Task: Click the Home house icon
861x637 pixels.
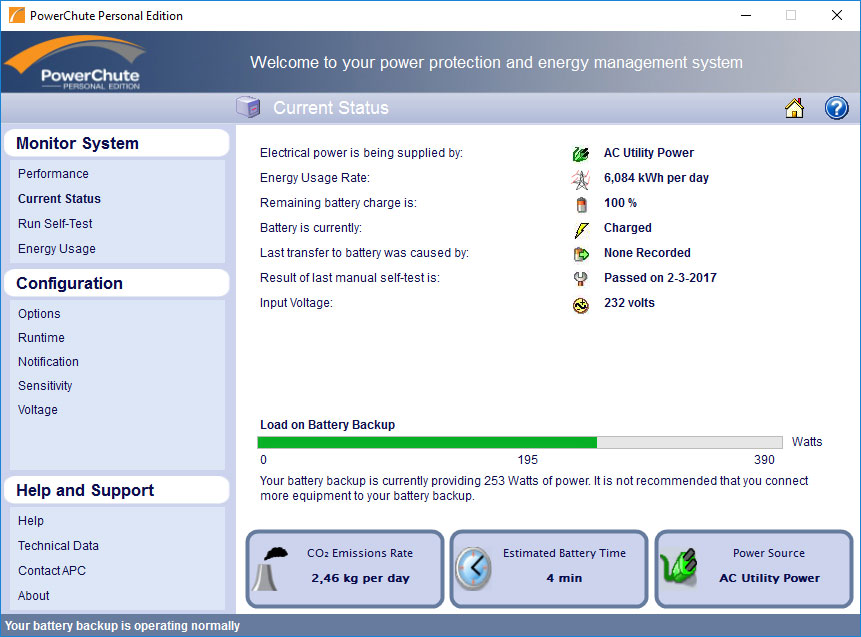Action: coord(794,108)
